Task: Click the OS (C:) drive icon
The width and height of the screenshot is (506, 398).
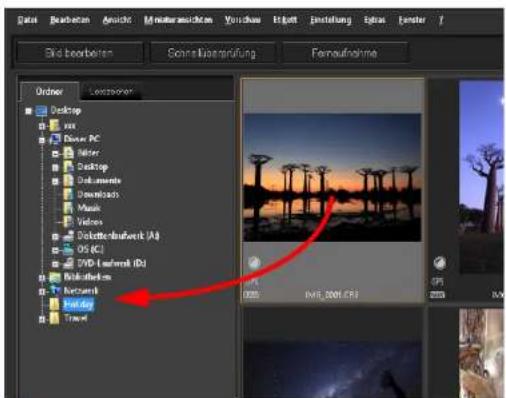Action: tap(68, 249)
